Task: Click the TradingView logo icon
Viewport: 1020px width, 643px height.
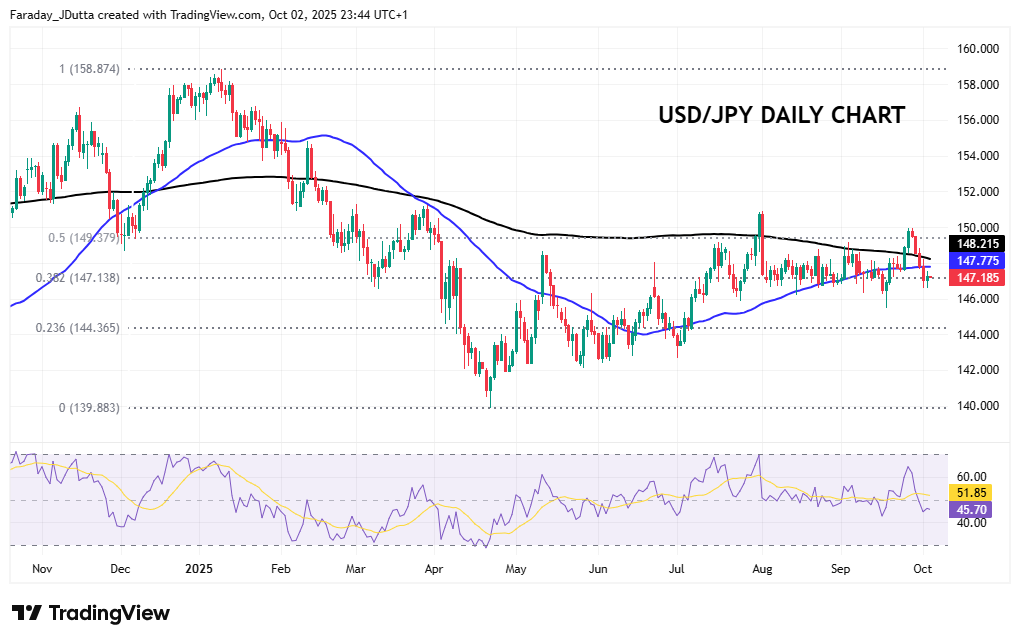Action: pos(27,613)
